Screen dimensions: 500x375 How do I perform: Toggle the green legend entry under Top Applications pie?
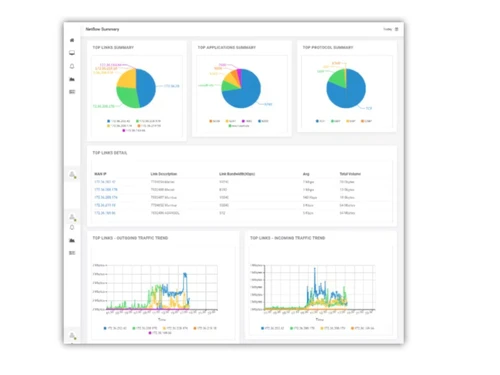[x=239, y=126]
